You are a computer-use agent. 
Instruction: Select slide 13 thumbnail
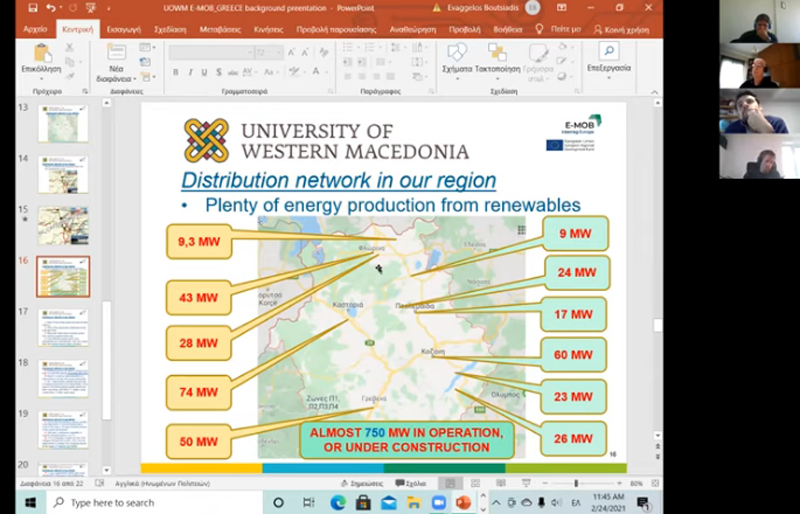[x=63, y=124]
